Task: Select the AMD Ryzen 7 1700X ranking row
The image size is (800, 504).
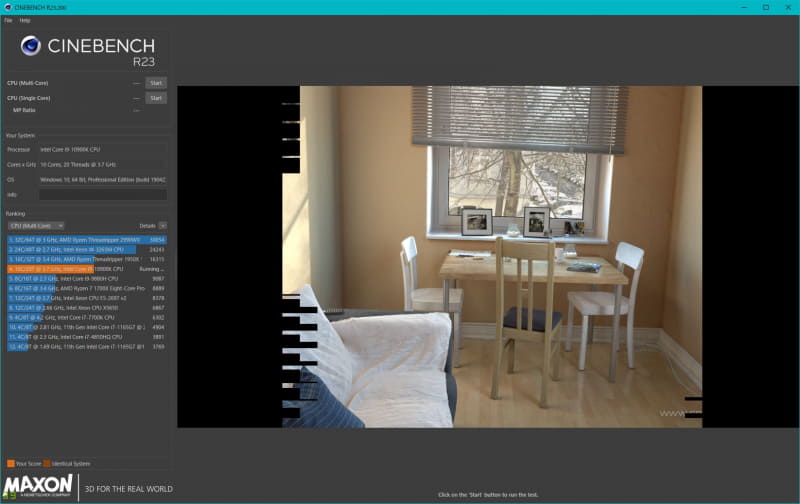Action: pos(87,288)
